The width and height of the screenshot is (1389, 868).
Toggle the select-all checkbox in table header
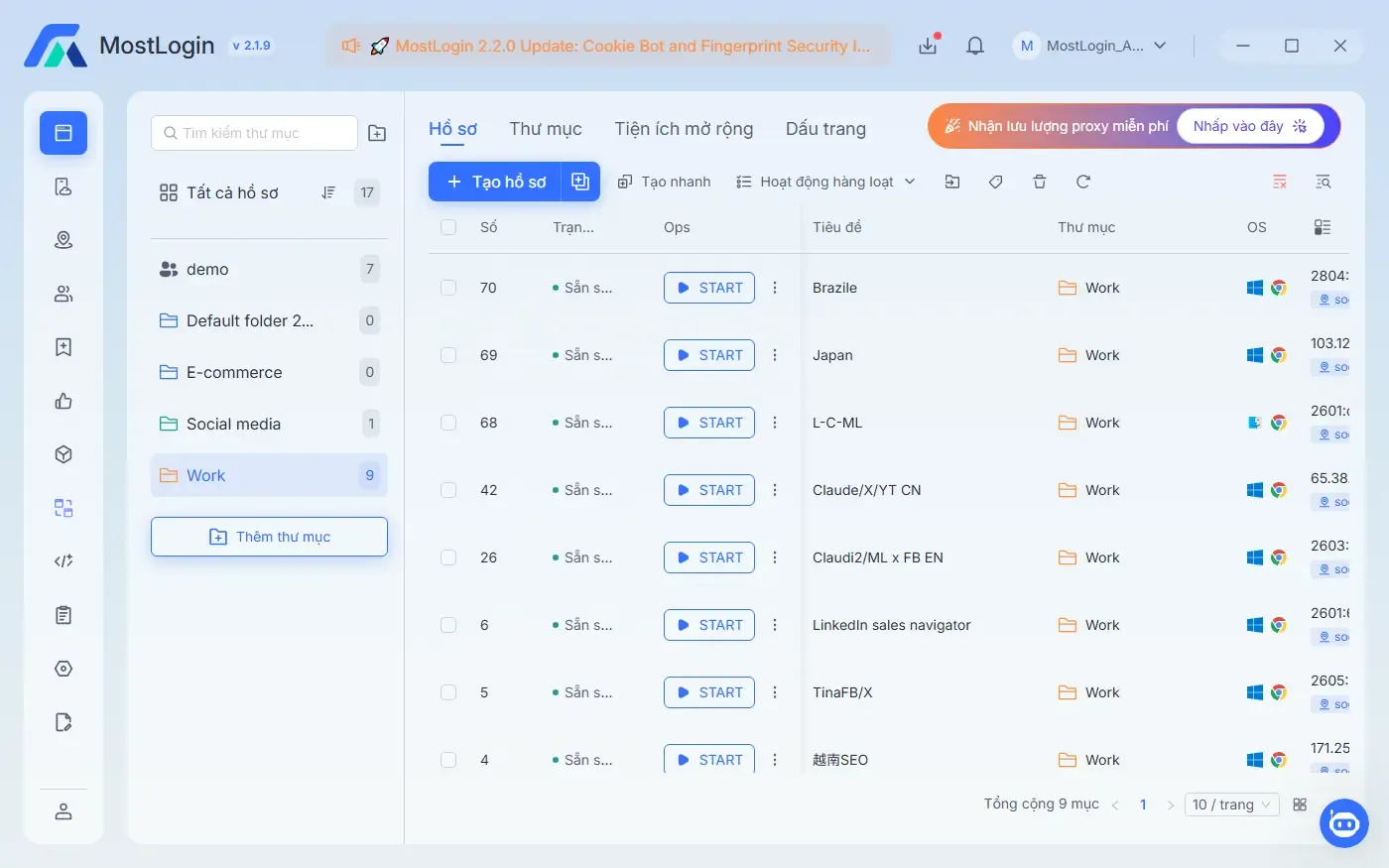coord(448,227)
